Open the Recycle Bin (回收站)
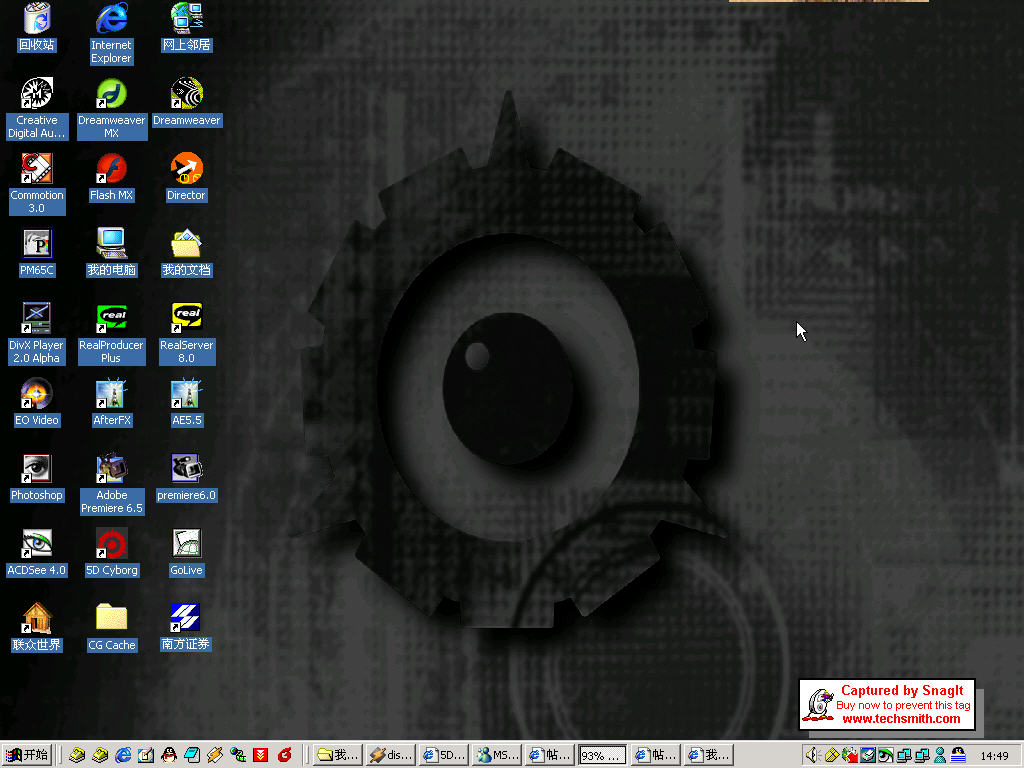1024x768 pixels. point(36,19)
